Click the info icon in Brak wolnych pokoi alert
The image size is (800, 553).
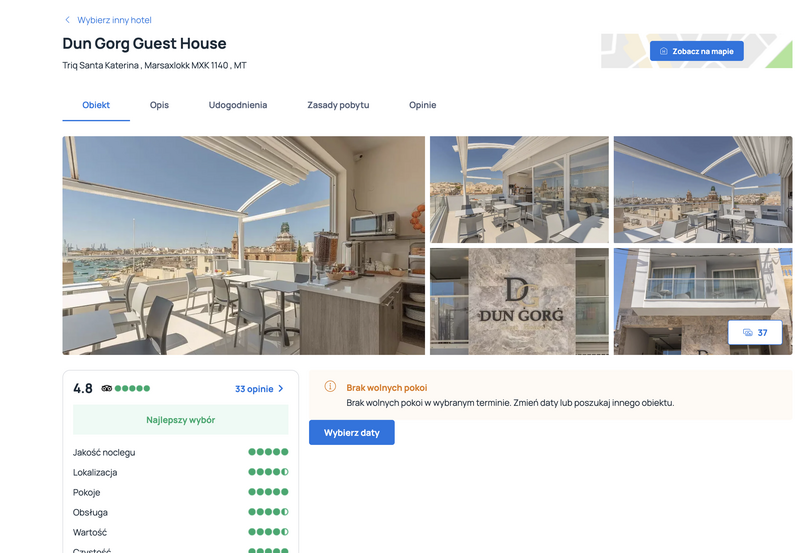click(x=330, y=386)
